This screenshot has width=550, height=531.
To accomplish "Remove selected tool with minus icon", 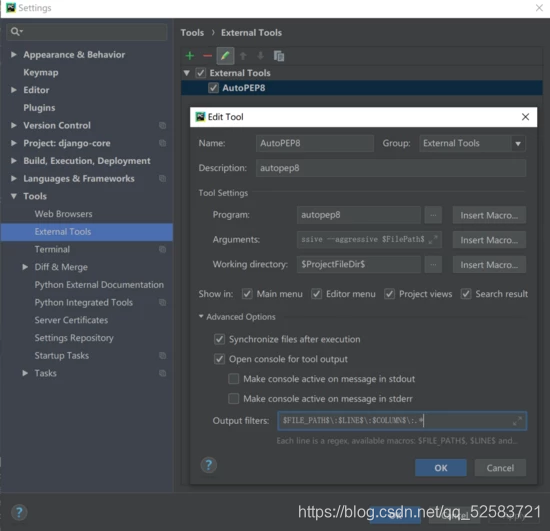I will [207, 56].
